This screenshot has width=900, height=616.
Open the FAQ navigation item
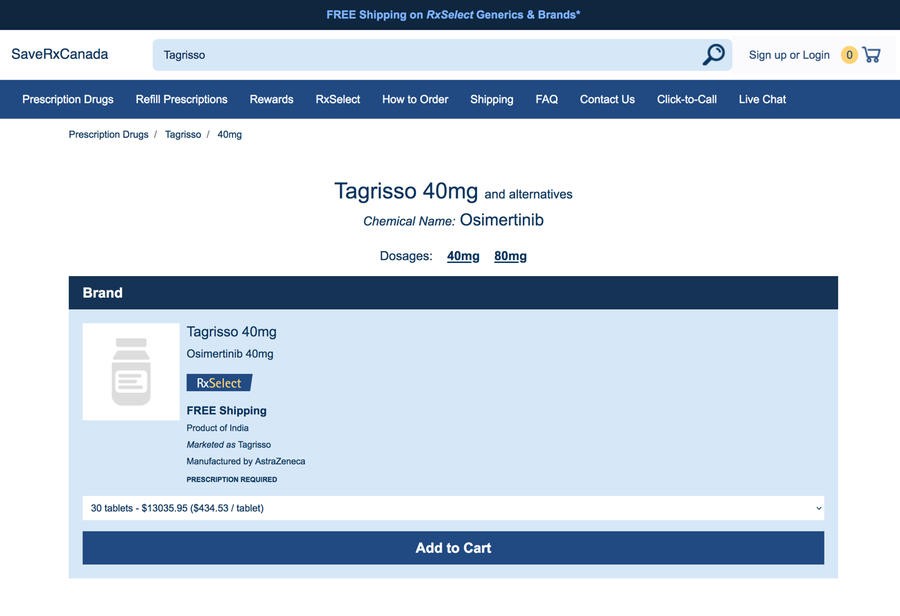[546, 99]
